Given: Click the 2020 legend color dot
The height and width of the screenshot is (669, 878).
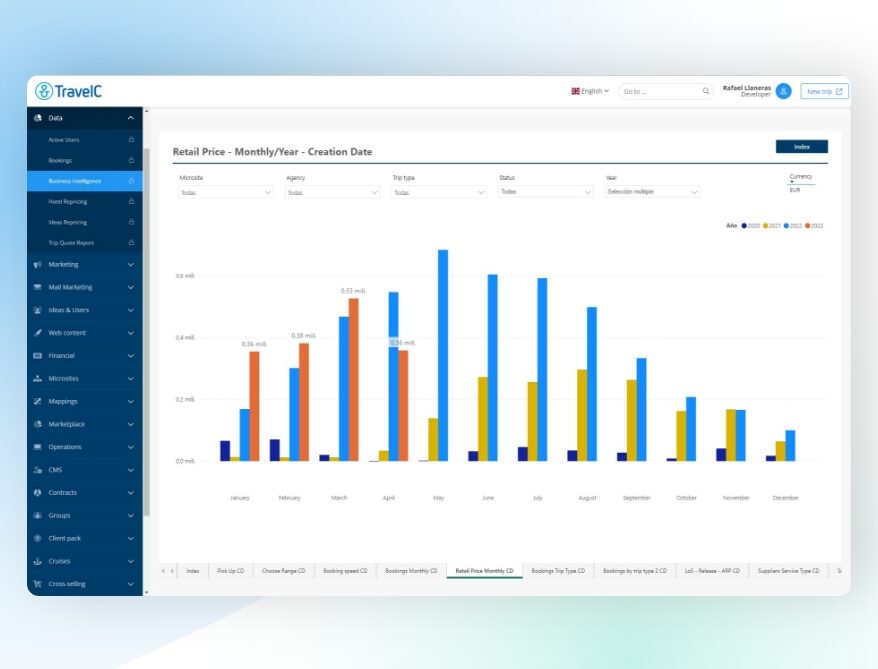Looking at the screenshot, I should point(744,226).
